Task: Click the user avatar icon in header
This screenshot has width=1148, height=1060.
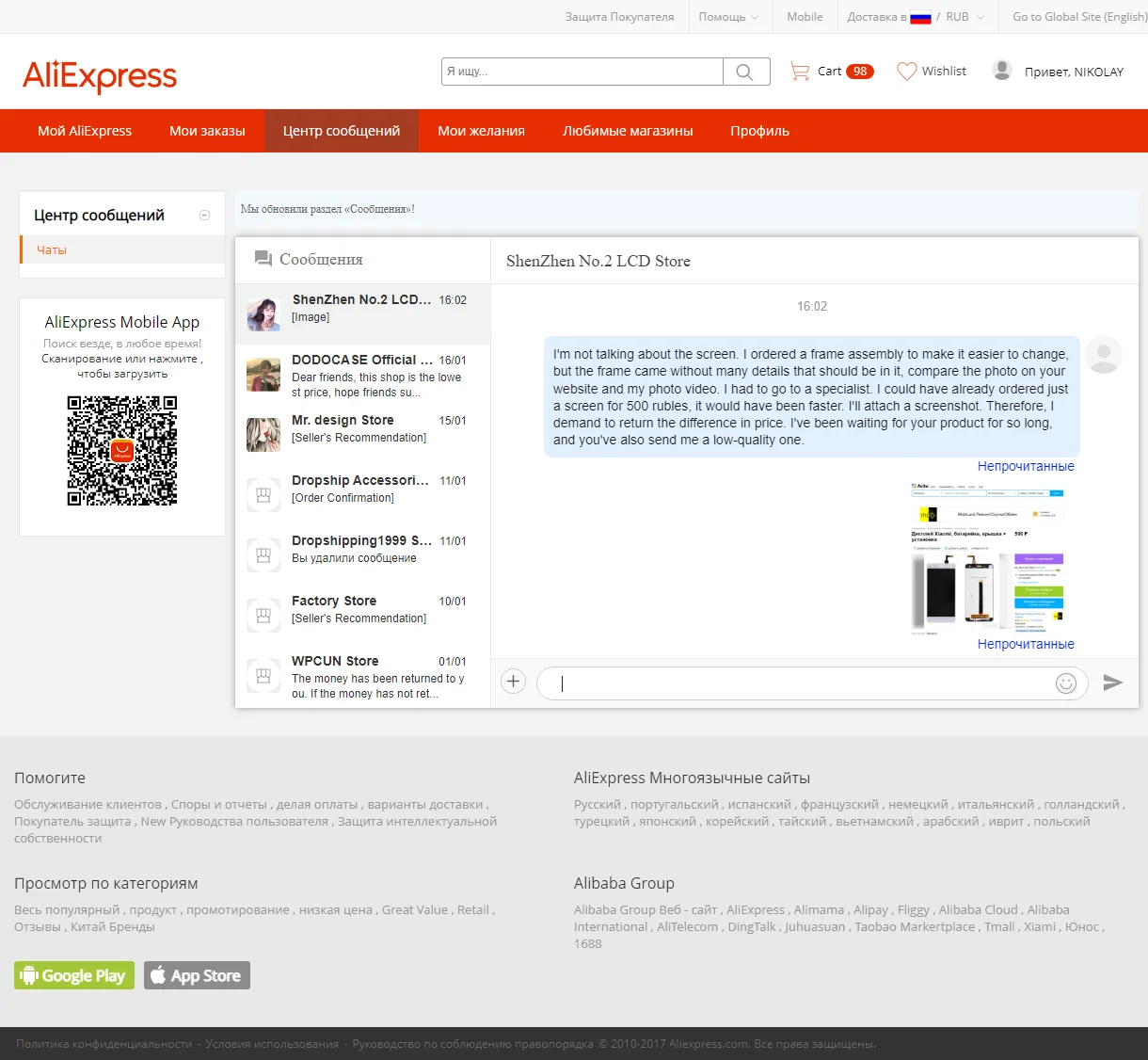Action: [1002, 71]
